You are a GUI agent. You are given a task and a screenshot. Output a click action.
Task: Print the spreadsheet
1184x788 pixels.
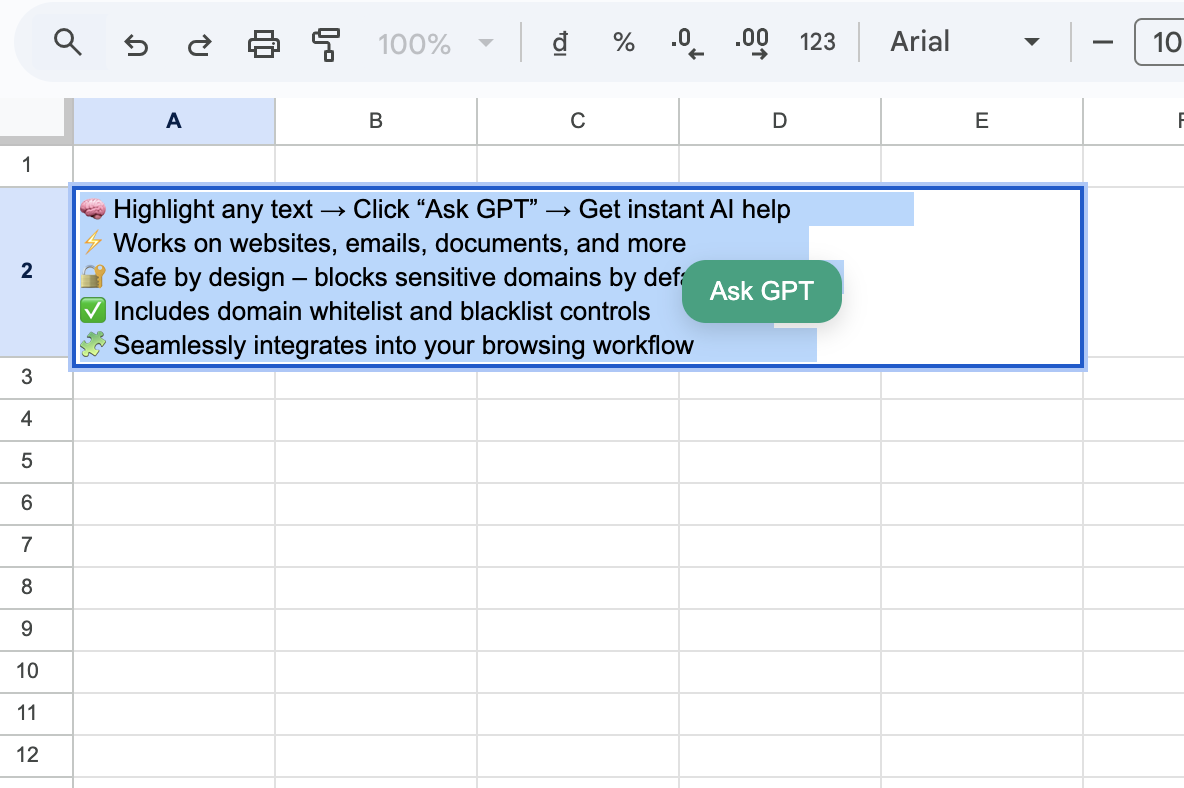point(264,45)
